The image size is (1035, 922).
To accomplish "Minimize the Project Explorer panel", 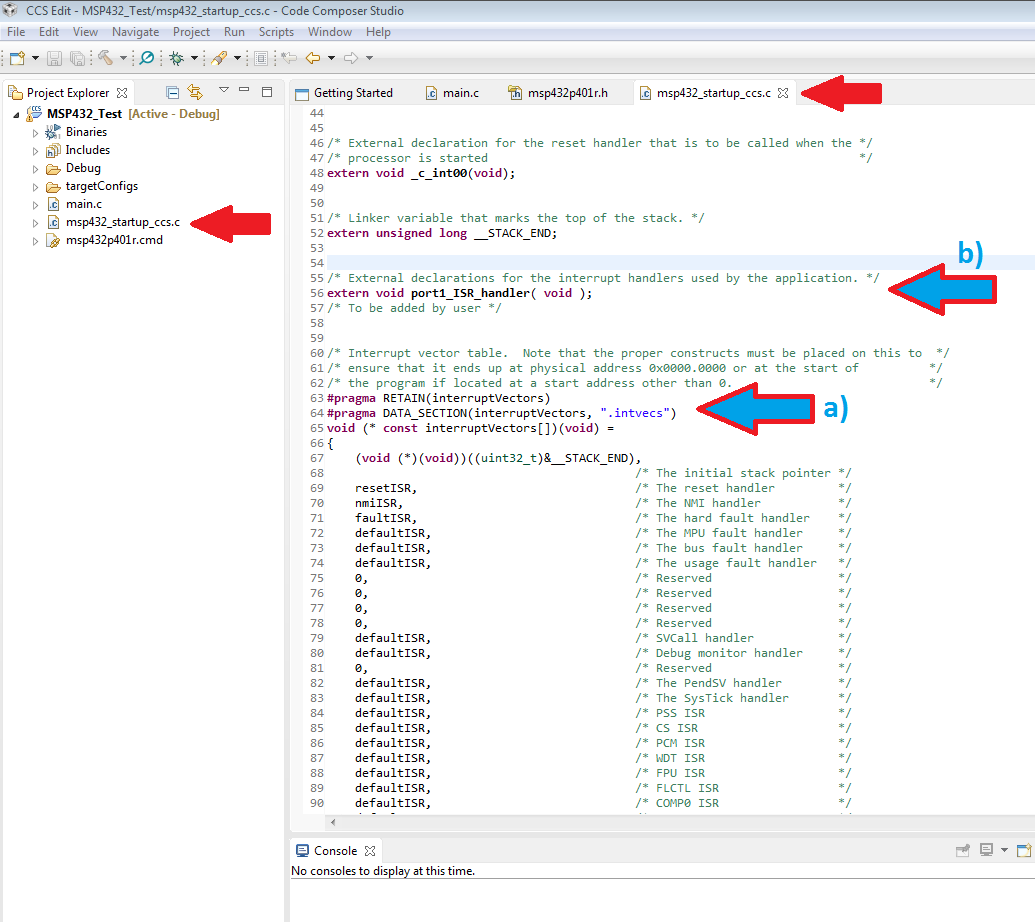I will tap(244, 90).
